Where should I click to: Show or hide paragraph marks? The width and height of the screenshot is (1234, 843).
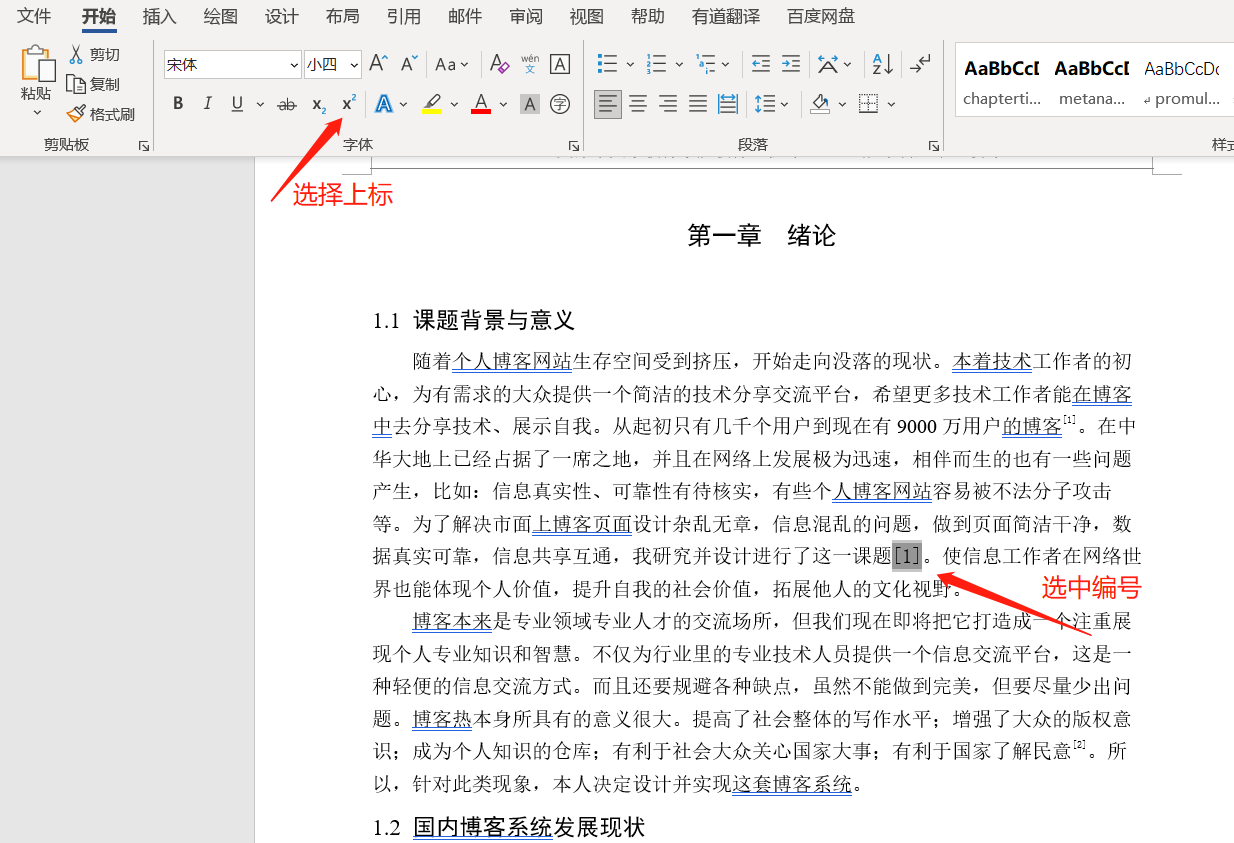tap(921, 64)
